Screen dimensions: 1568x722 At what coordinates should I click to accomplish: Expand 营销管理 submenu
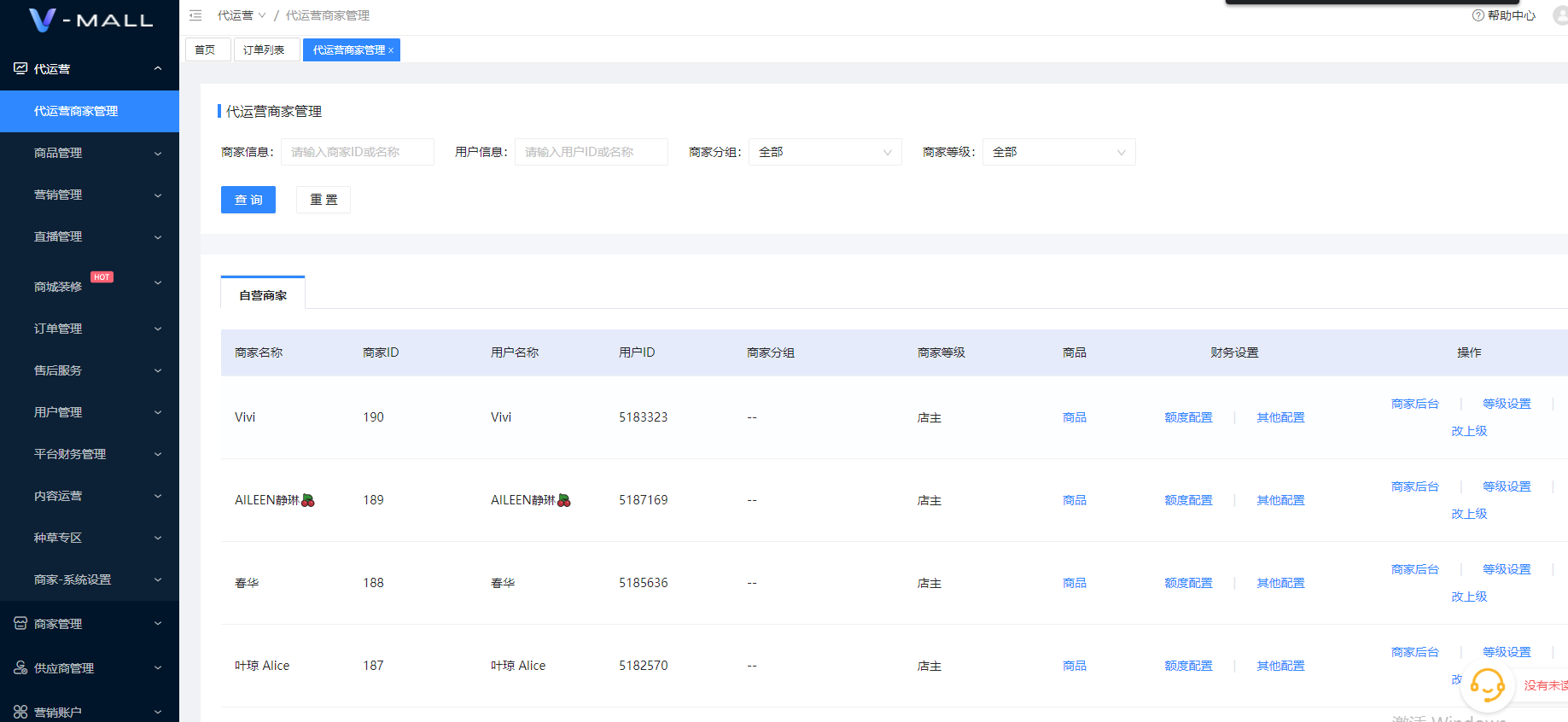158,195
